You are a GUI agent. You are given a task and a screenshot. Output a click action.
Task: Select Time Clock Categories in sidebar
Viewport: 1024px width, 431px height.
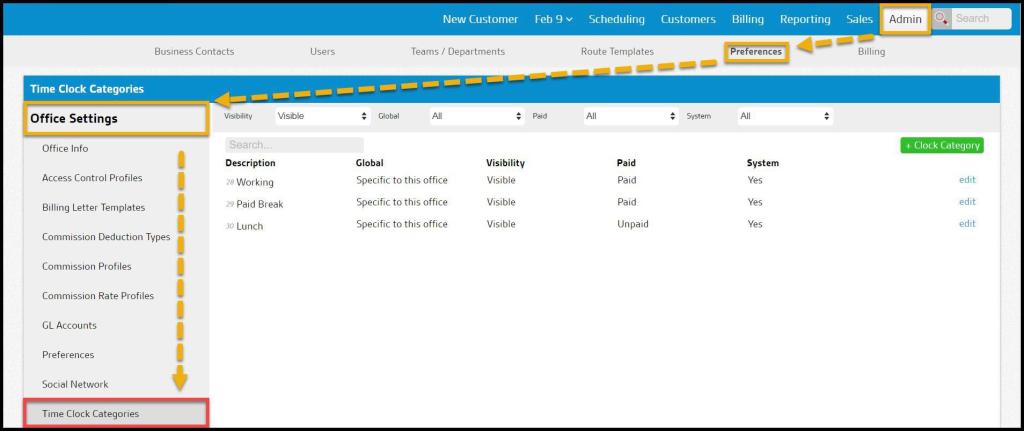click(91, 413)
